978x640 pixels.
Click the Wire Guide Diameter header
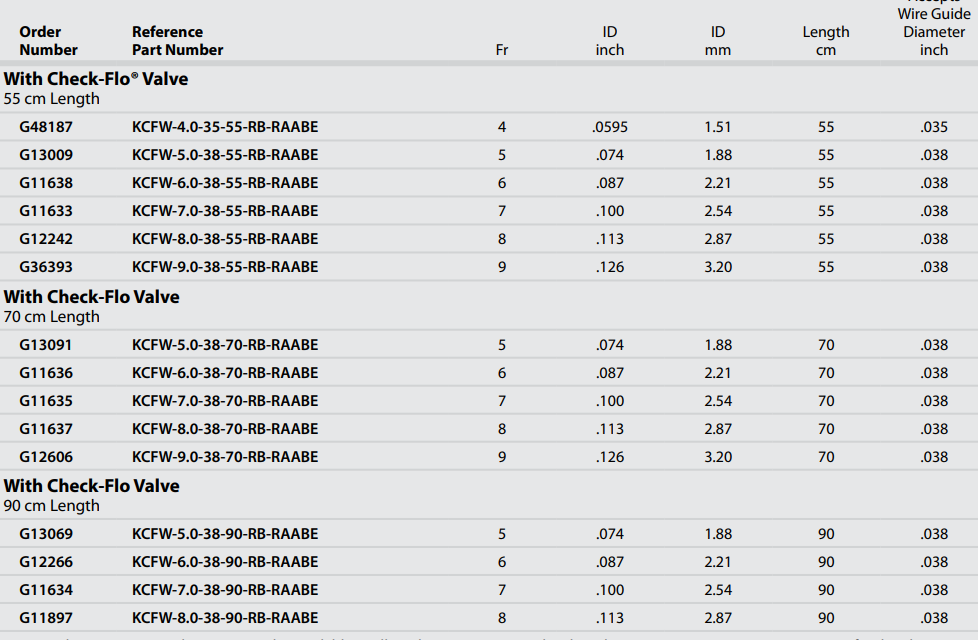coord(934,32)
